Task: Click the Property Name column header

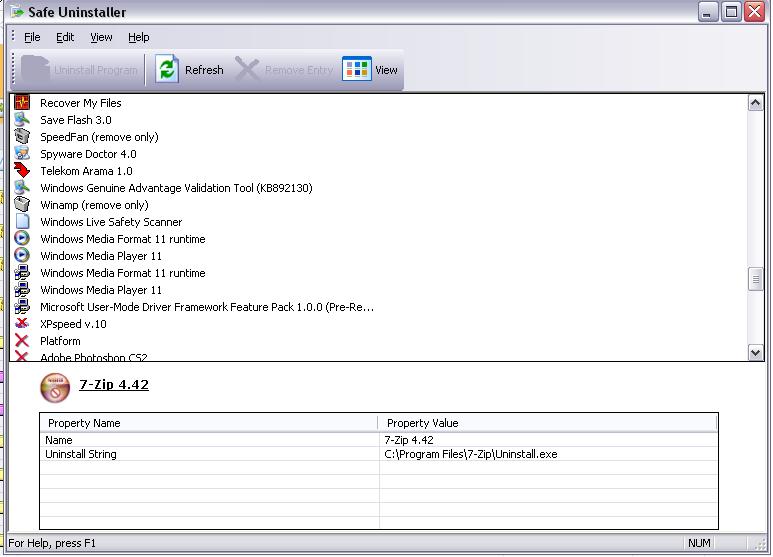Action: (209, 423)
